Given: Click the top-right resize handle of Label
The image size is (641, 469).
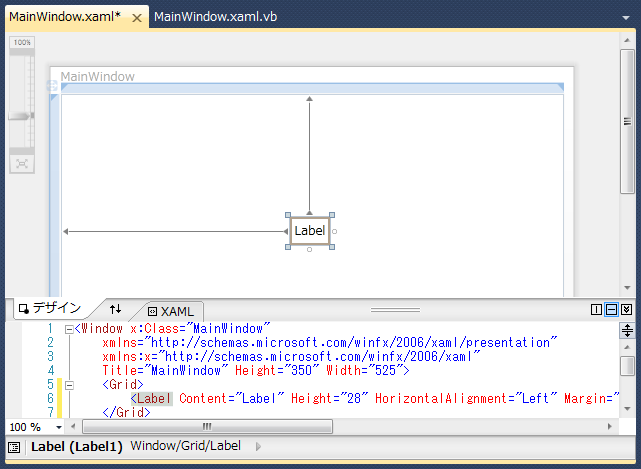Looking at the screenshot, I should pyautogui.click(x=332, y=215).
